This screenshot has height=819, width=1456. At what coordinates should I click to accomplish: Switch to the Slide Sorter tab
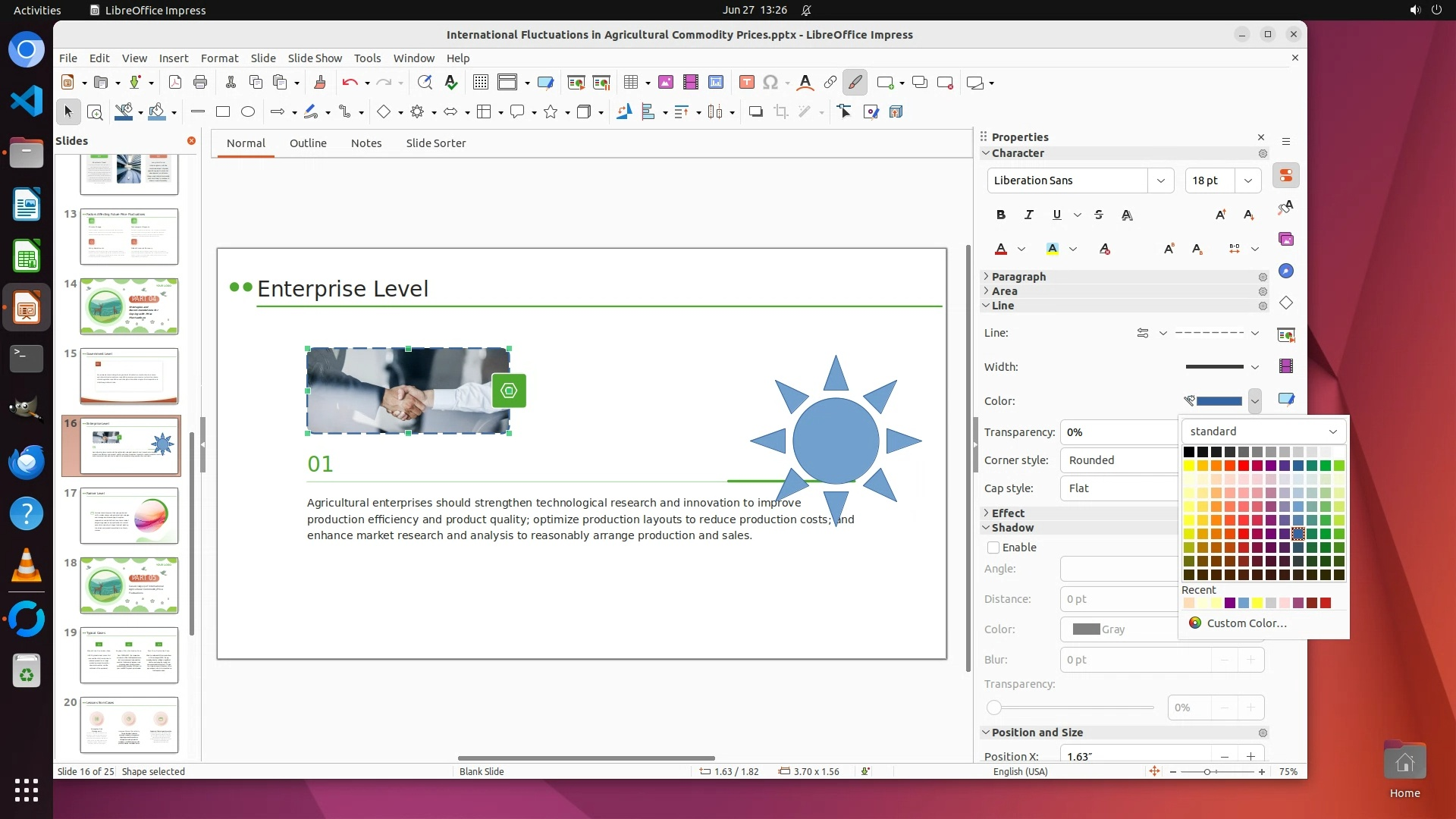(x=435, y=143)
